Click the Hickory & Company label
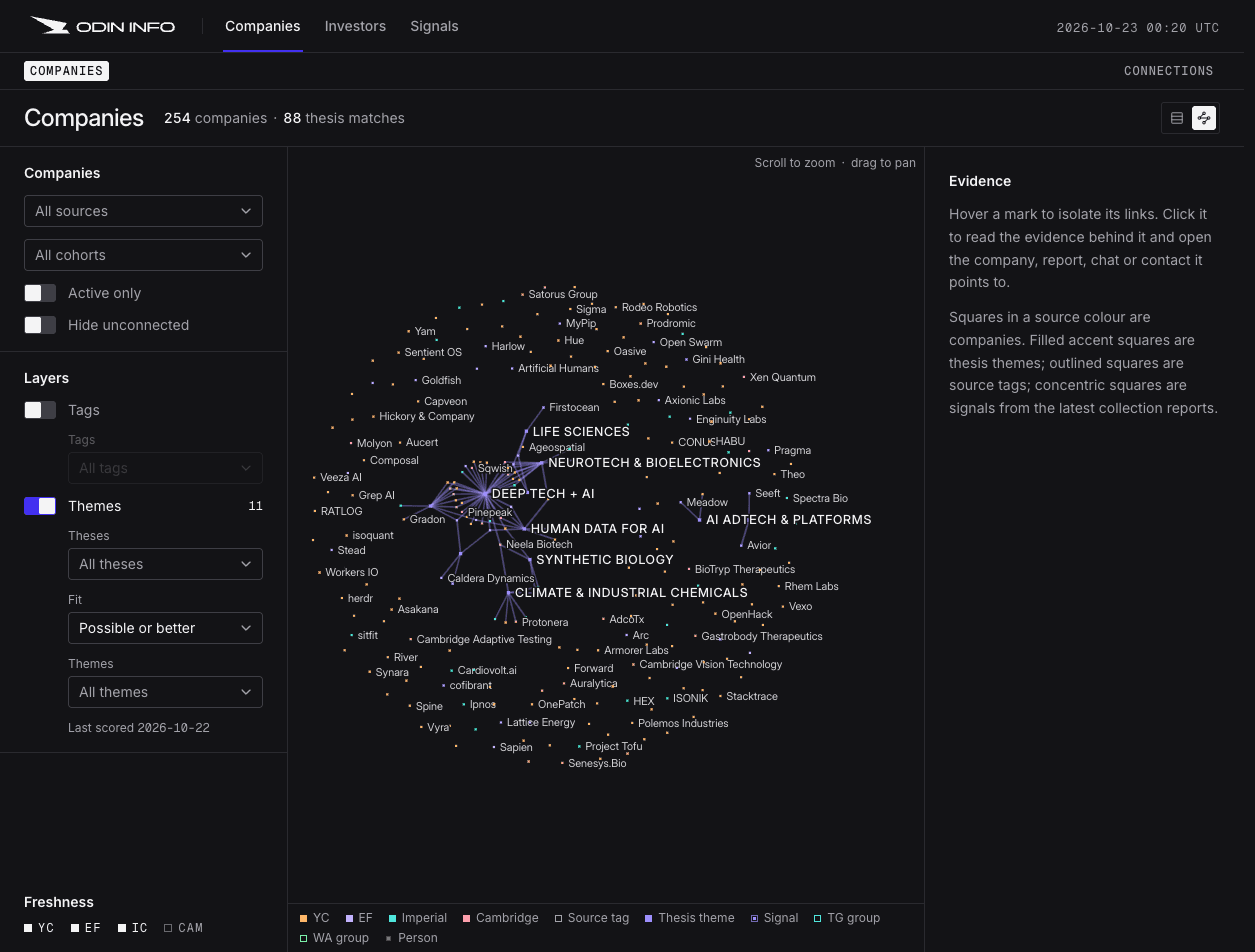This screenshot has height=952, width=1255. (x=427, y=416)
